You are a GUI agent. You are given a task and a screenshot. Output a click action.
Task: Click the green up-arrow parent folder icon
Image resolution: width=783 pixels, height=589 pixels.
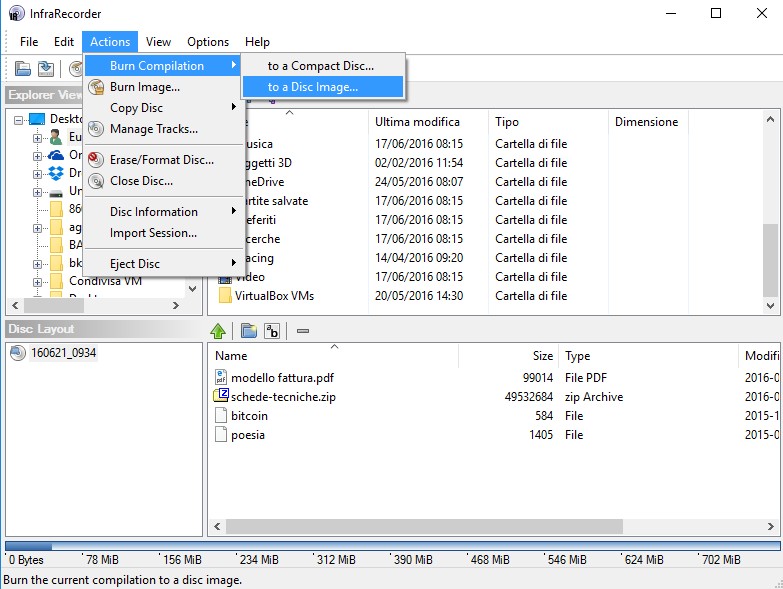218,330
